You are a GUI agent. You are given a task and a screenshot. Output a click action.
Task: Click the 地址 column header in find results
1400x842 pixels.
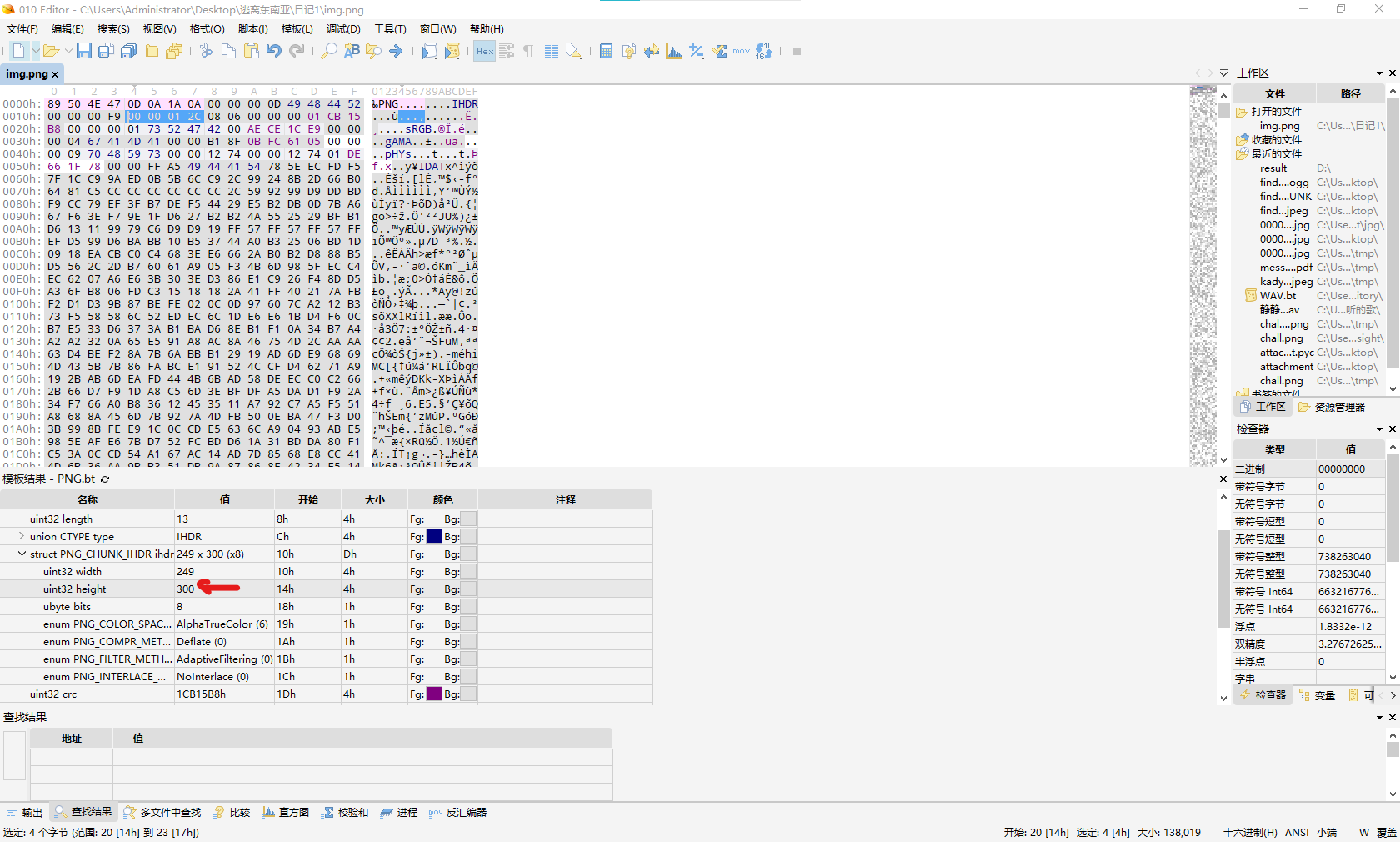click(72, 739)
